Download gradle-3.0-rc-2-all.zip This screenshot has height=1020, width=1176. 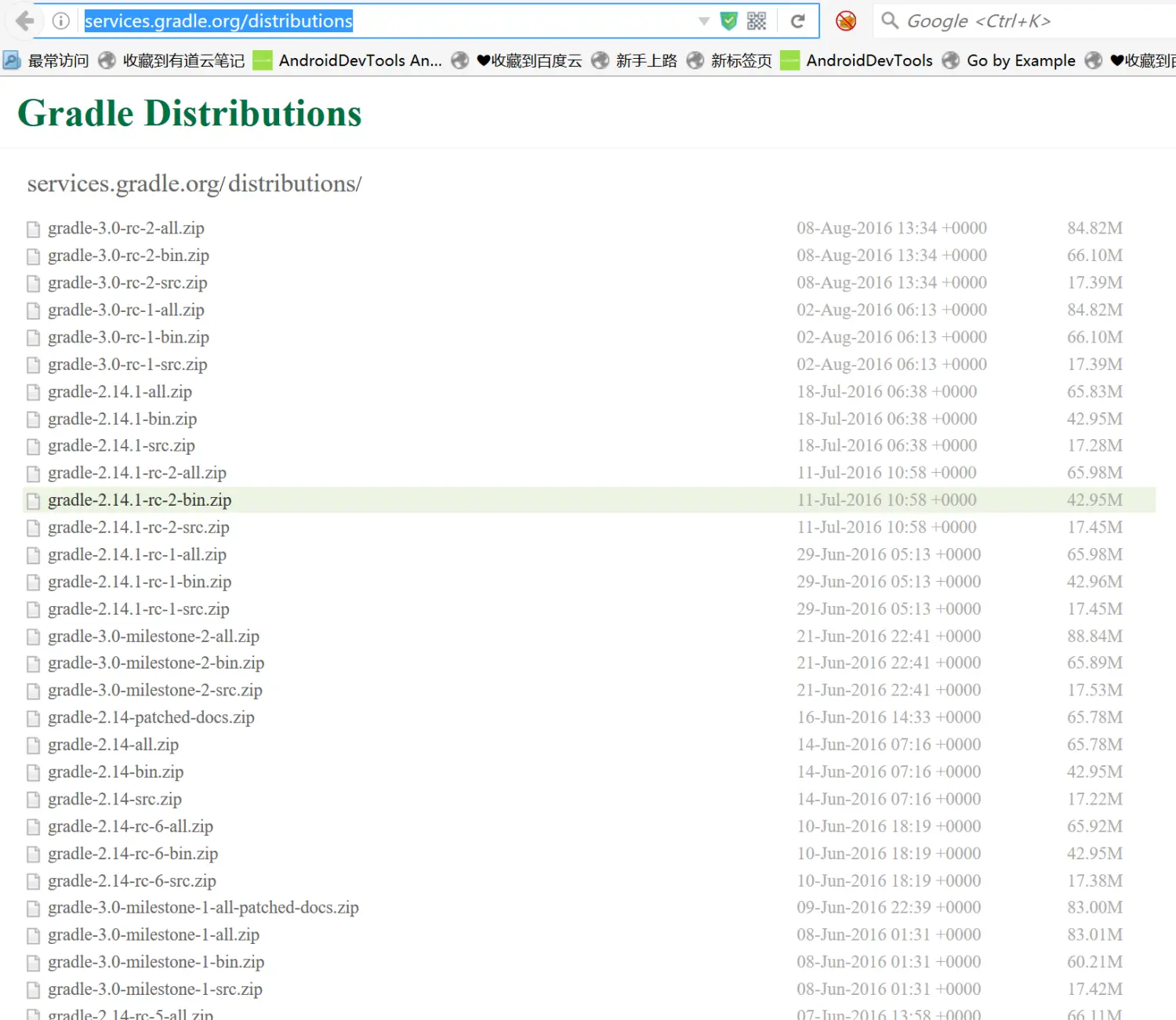click(x=126, y=228)
